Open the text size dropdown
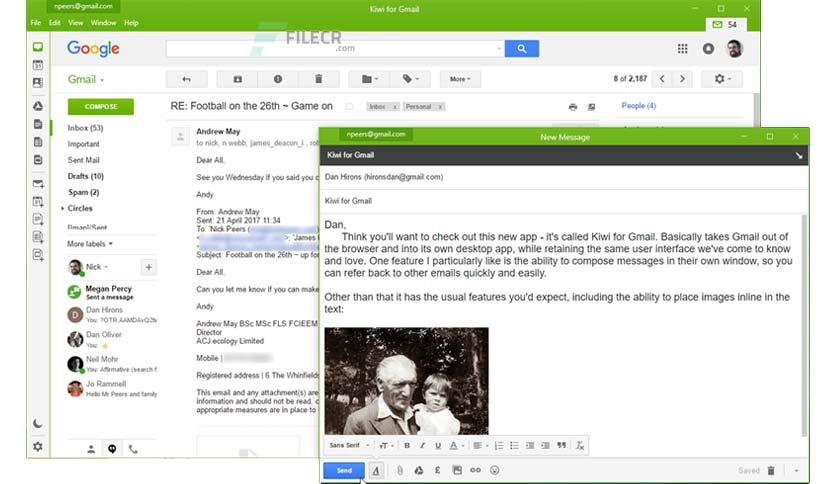Viewport: 836px width, 484px height. (x=386, y=446)
